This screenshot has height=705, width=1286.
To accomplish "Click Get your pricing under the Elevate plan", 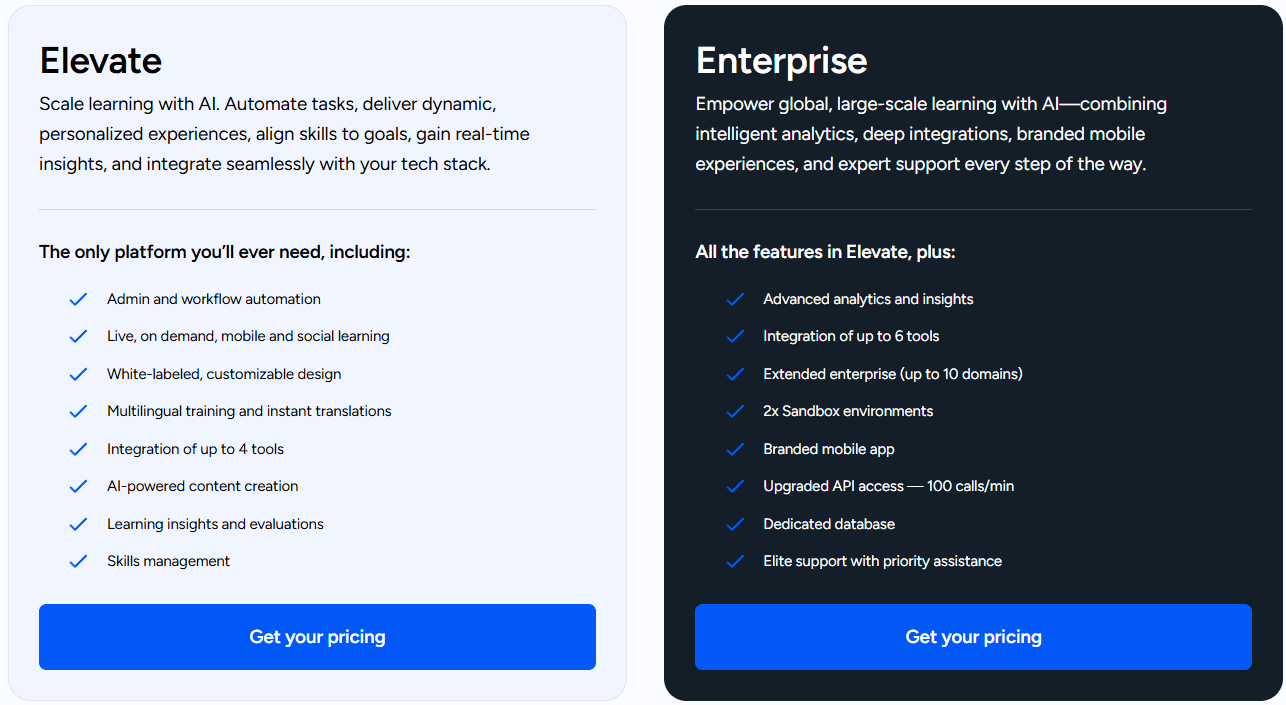I will tap(317, 637).
